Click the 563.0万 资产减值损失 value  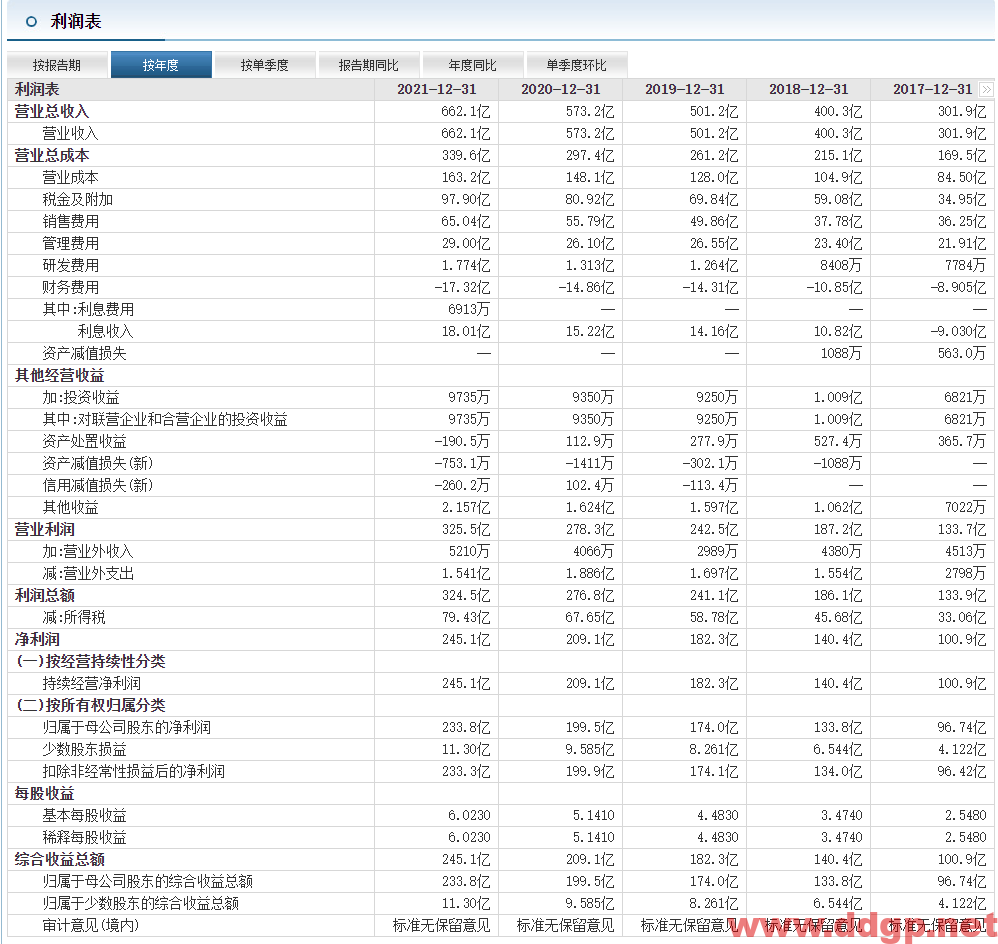pos(962,353)
